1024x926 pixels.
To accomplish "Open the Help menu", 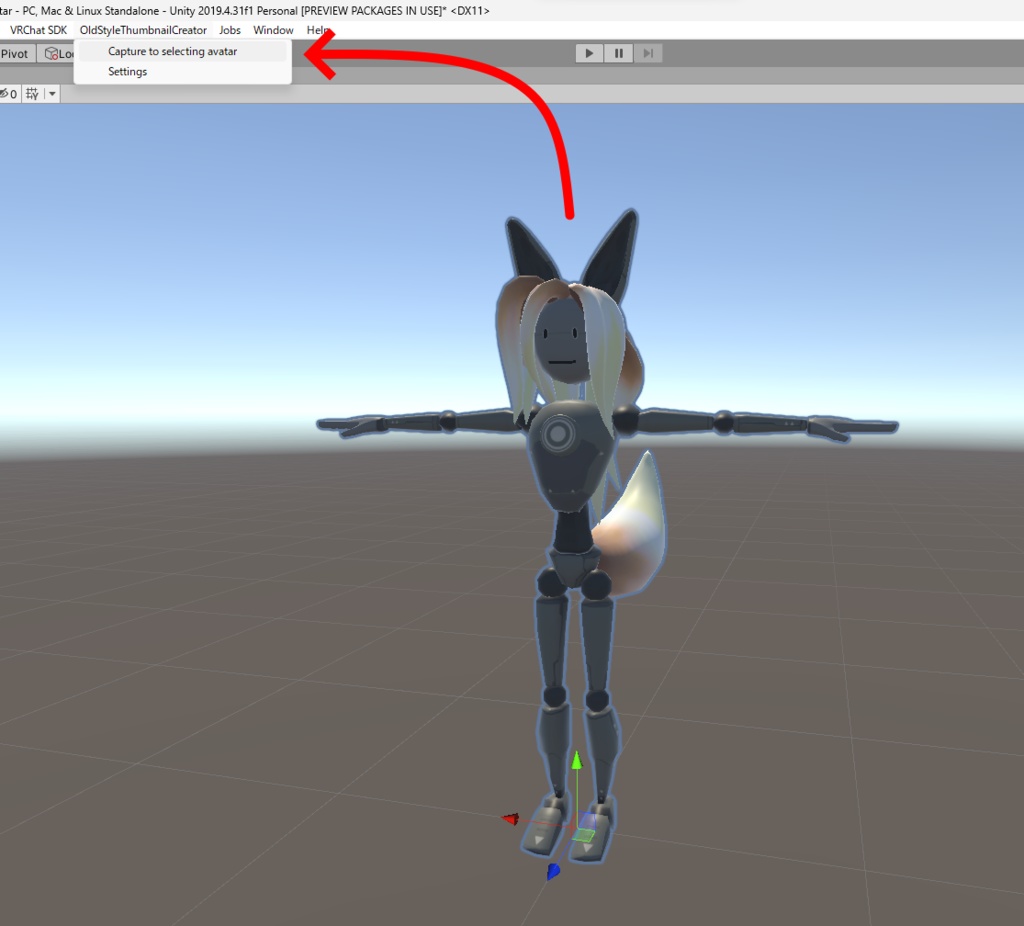I will (318, 30).
